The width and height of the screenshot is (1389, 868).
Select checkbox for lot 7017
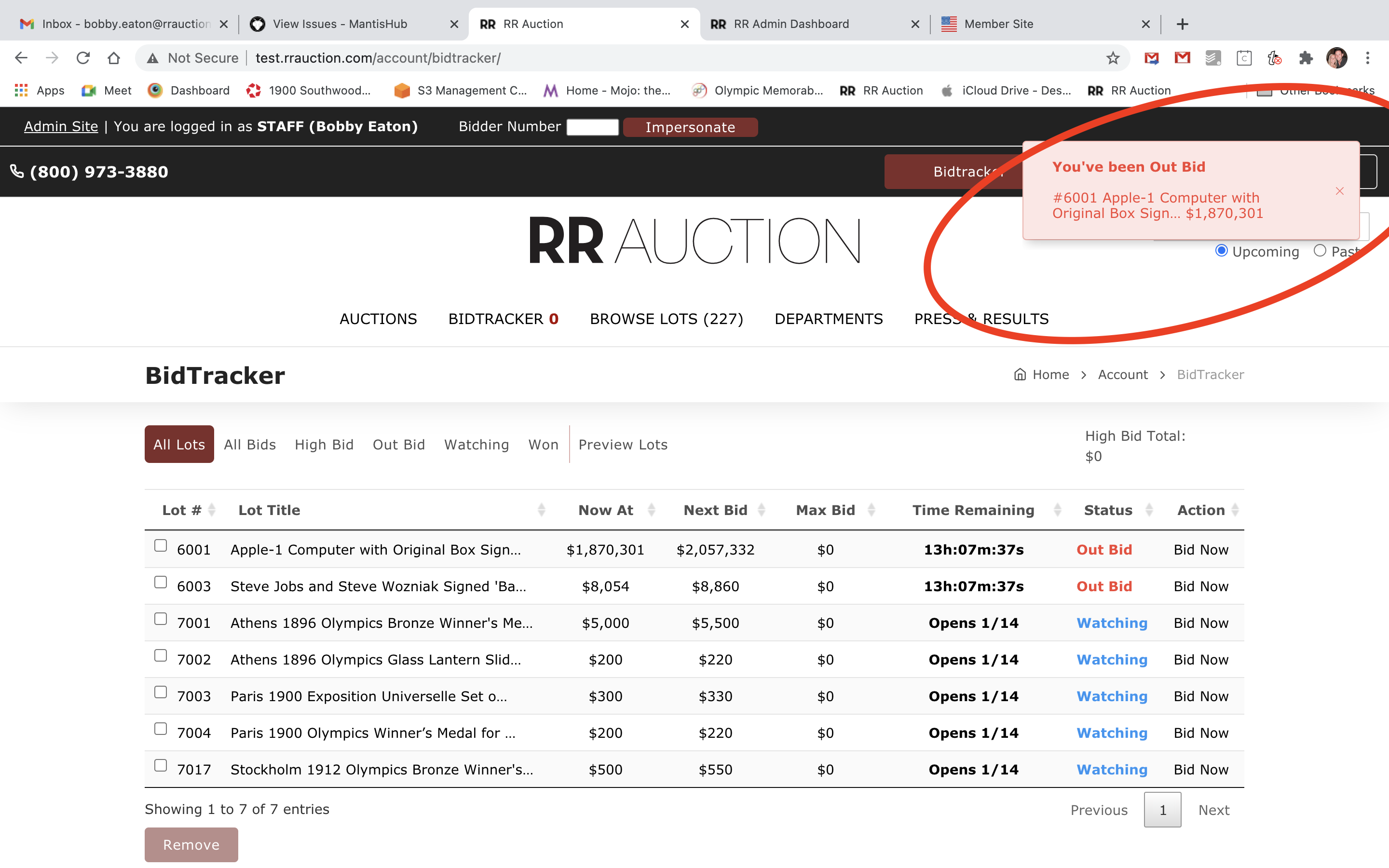(x=161, y=765)
